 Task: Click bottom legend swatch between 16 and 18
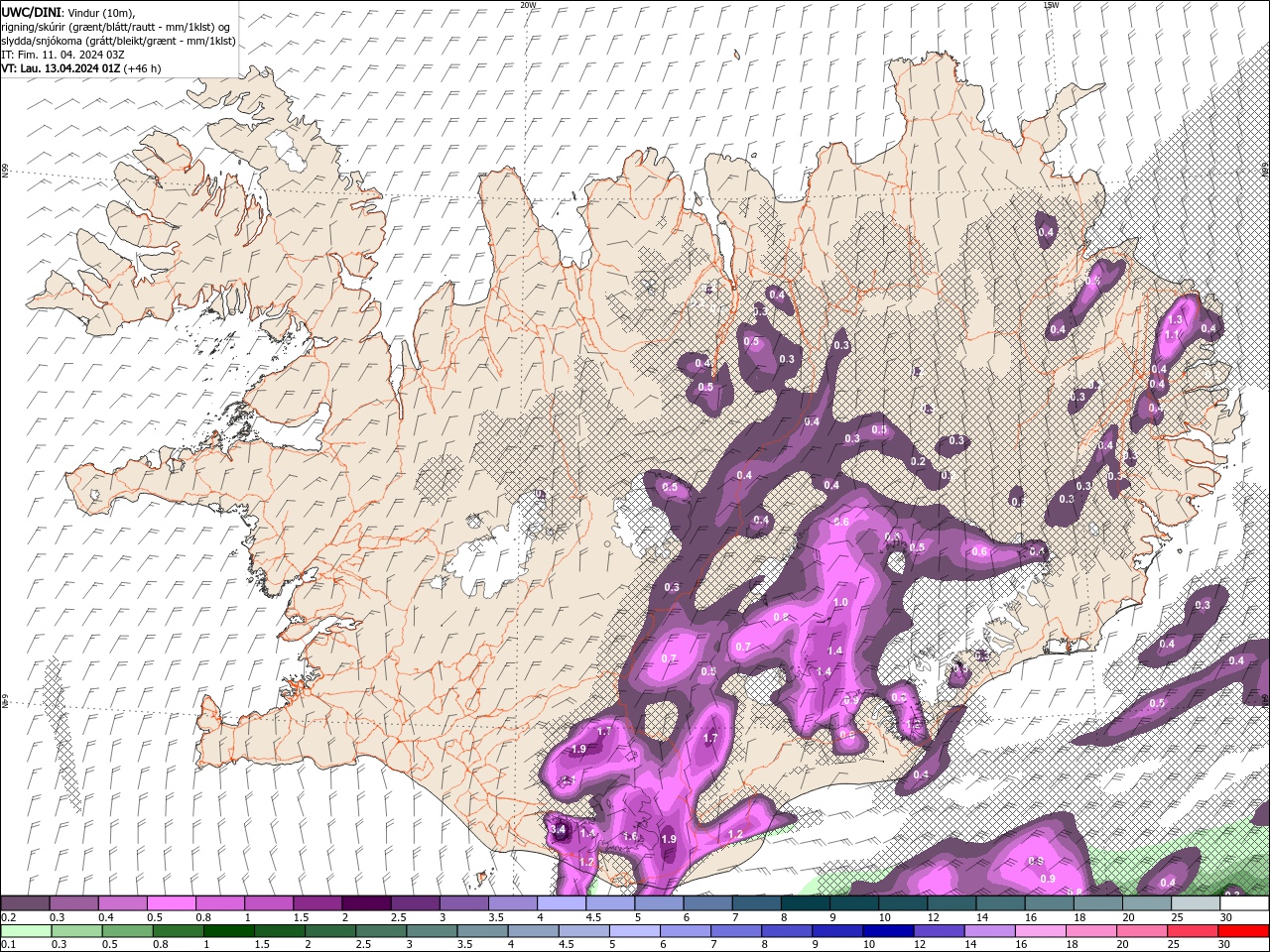[1039, 931]
